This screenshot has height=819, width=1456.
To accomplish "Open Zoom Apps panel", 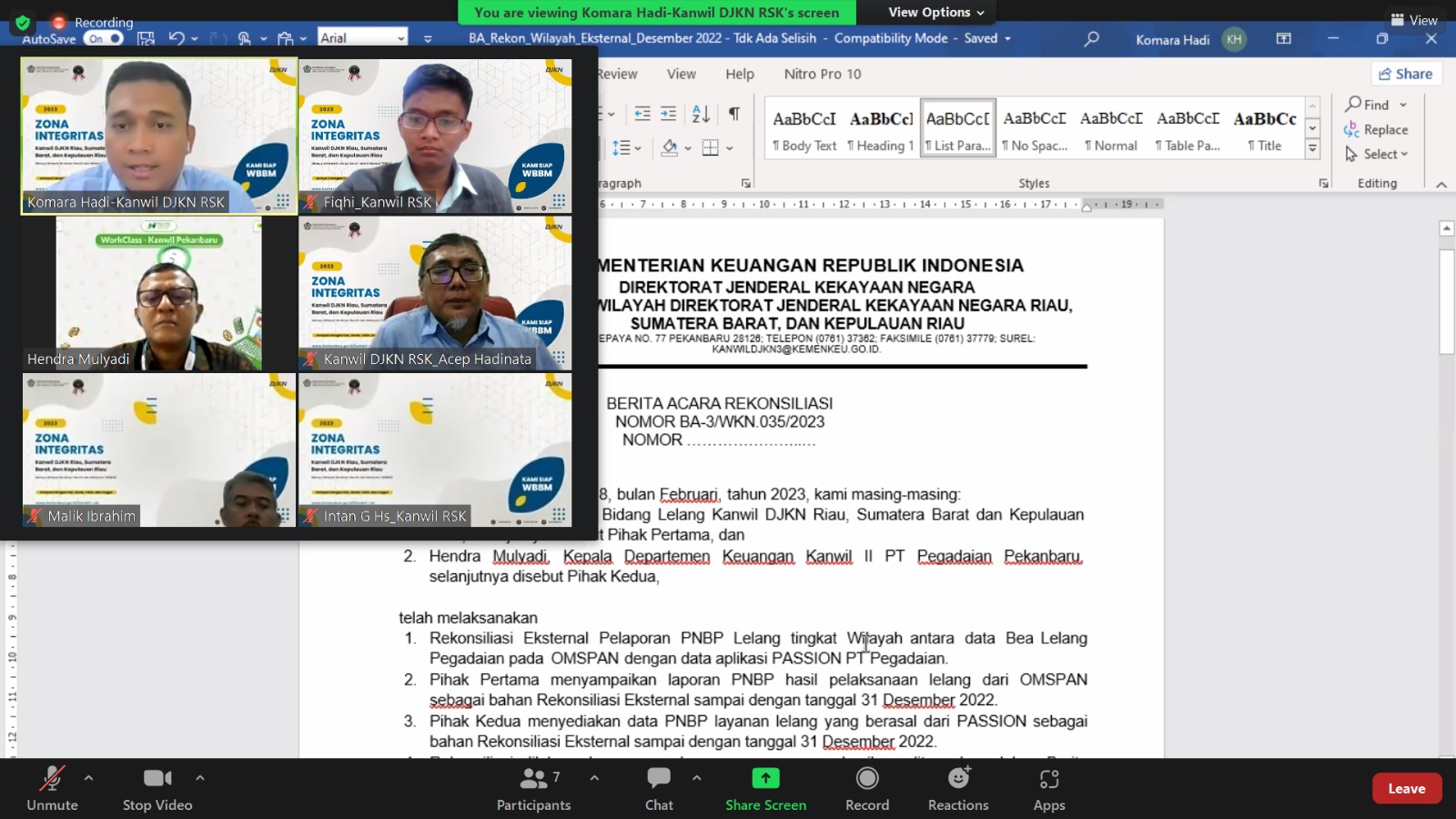I will [x=1048, y=788].
